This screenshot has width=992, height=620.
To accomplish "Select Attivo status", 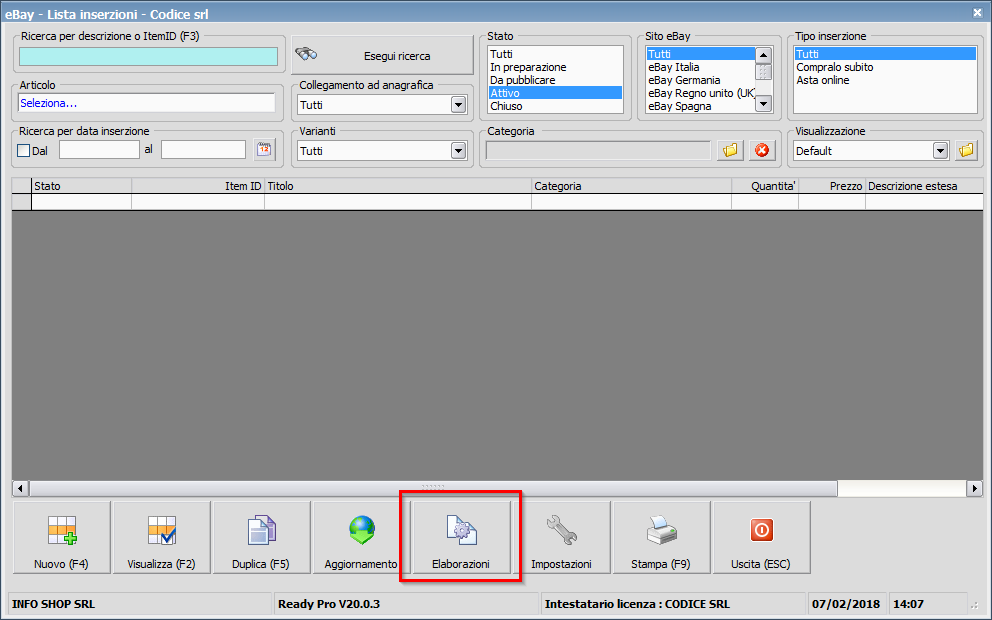I will (x=555, y=93).
